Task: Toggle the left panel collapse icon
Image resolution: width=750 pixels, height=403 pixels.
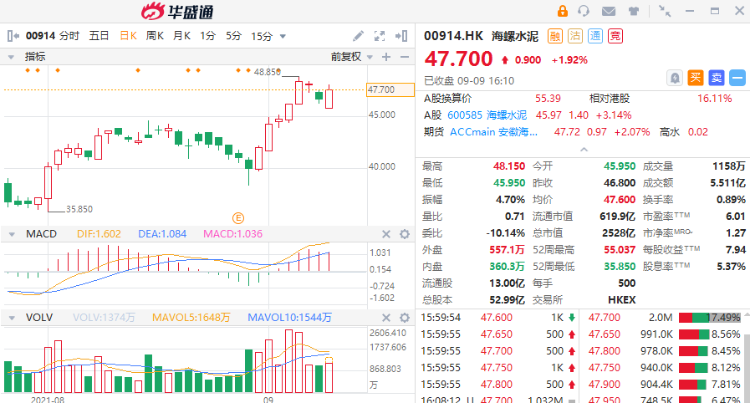Action: 13,36
